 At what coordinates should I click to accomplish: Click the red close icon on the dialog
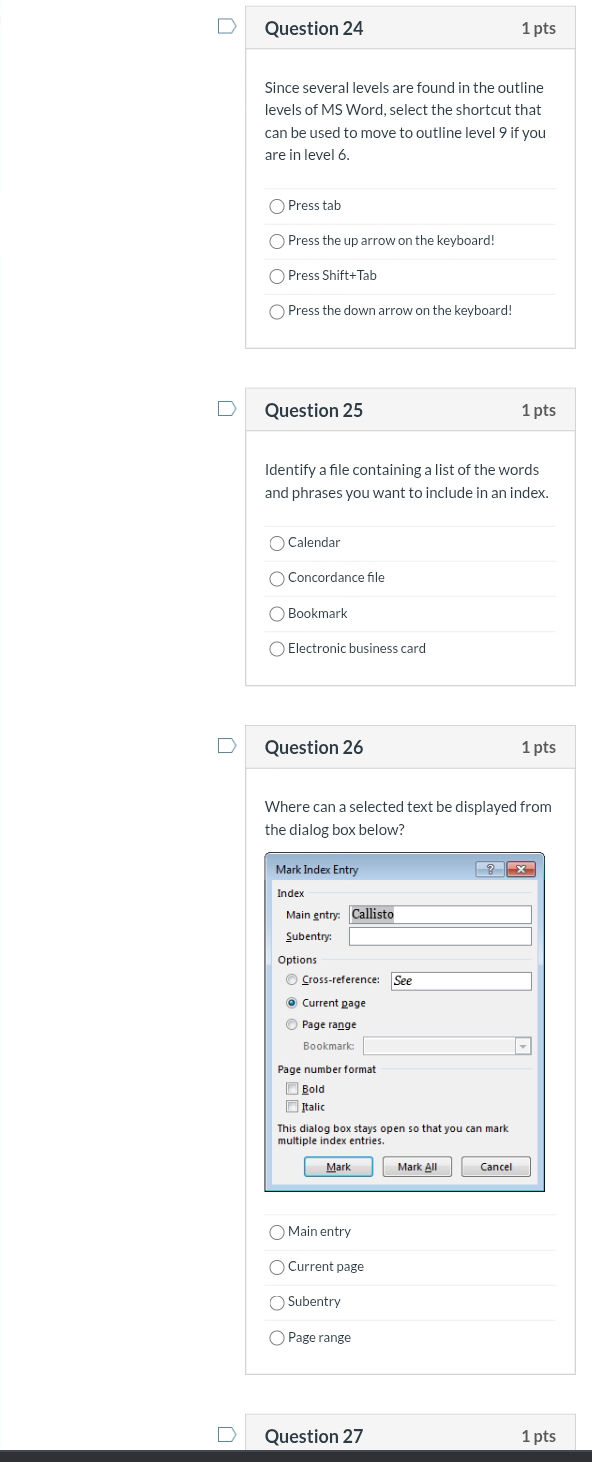pyautogui.click(x=521, y=869)
